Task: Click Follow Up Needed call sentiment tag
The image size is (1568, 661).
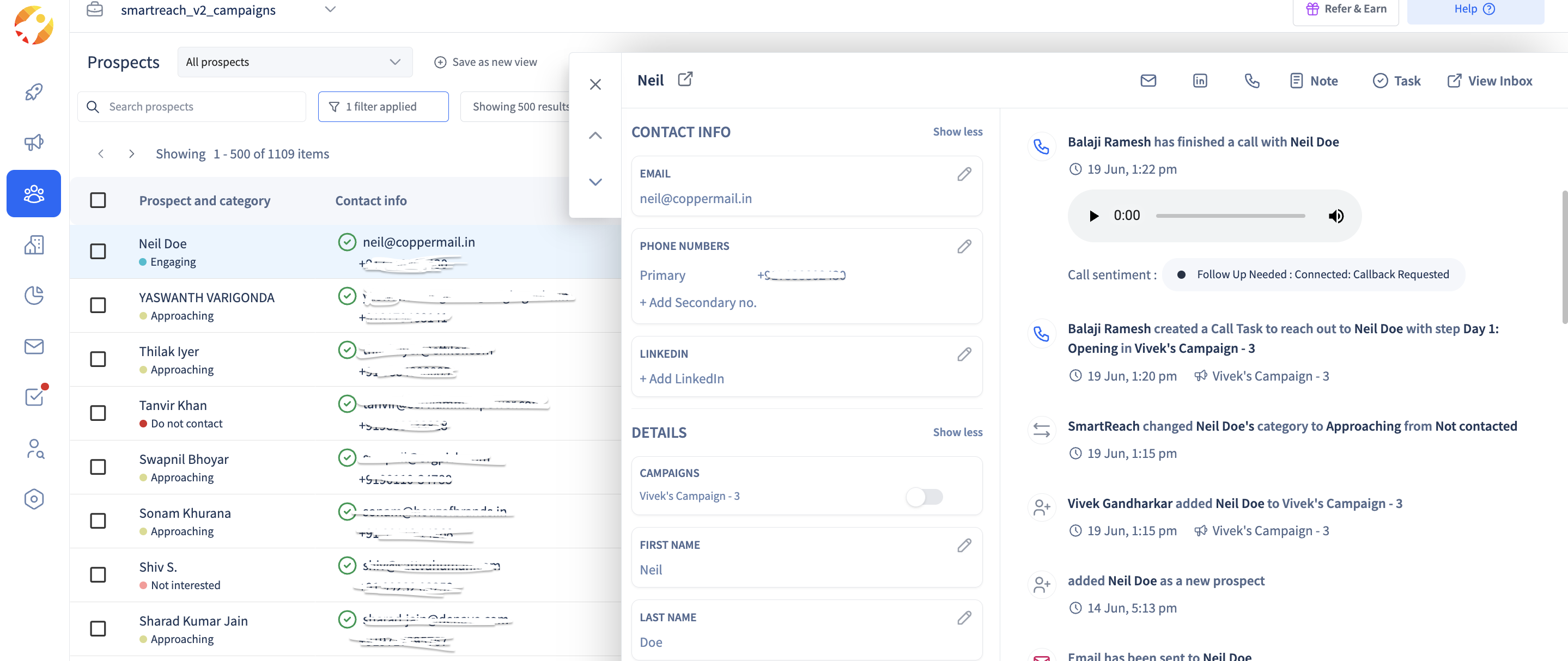Action: [x=1314, y=274]
